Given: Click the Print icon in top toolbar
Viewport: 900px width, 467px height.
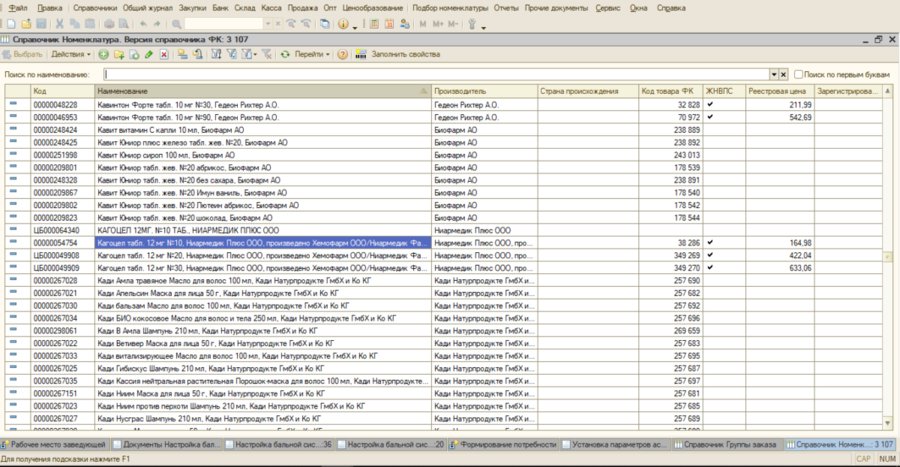Looking at the screenshot, I should [109, 24].
